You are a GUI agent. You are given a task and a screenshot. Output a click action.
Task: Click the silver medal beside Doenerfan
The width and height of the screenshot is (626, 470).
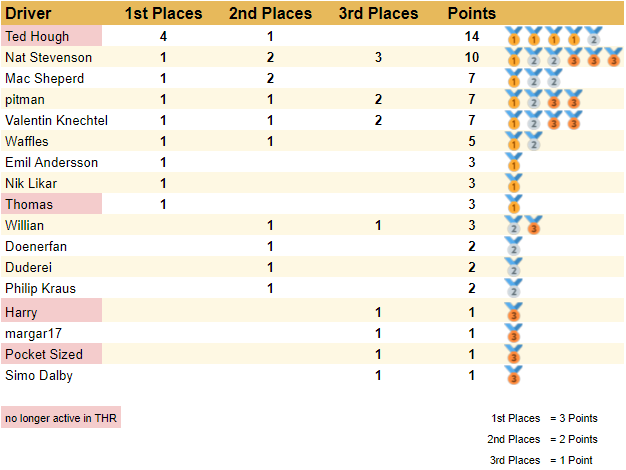514,248
